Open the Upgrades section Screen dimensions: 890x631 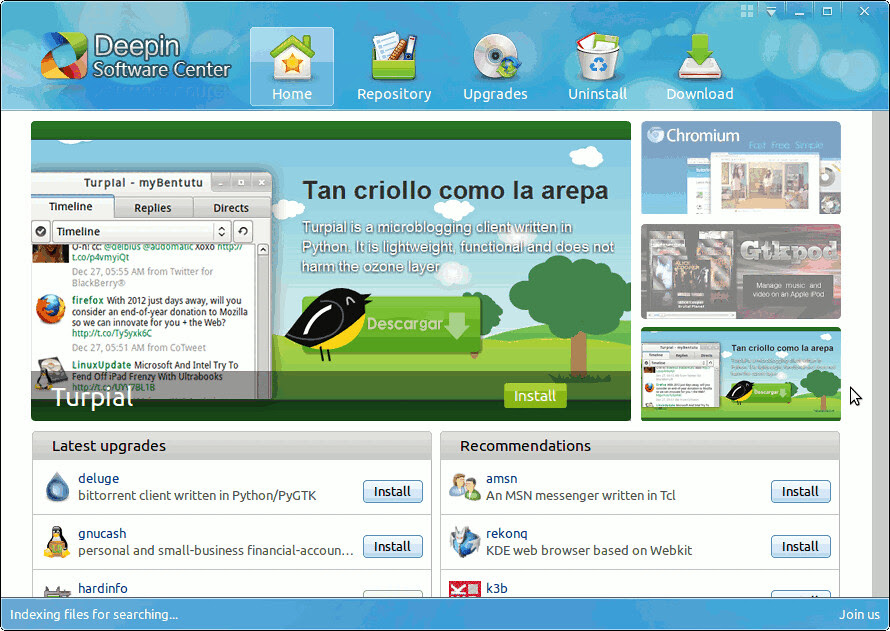pos(495,64)
